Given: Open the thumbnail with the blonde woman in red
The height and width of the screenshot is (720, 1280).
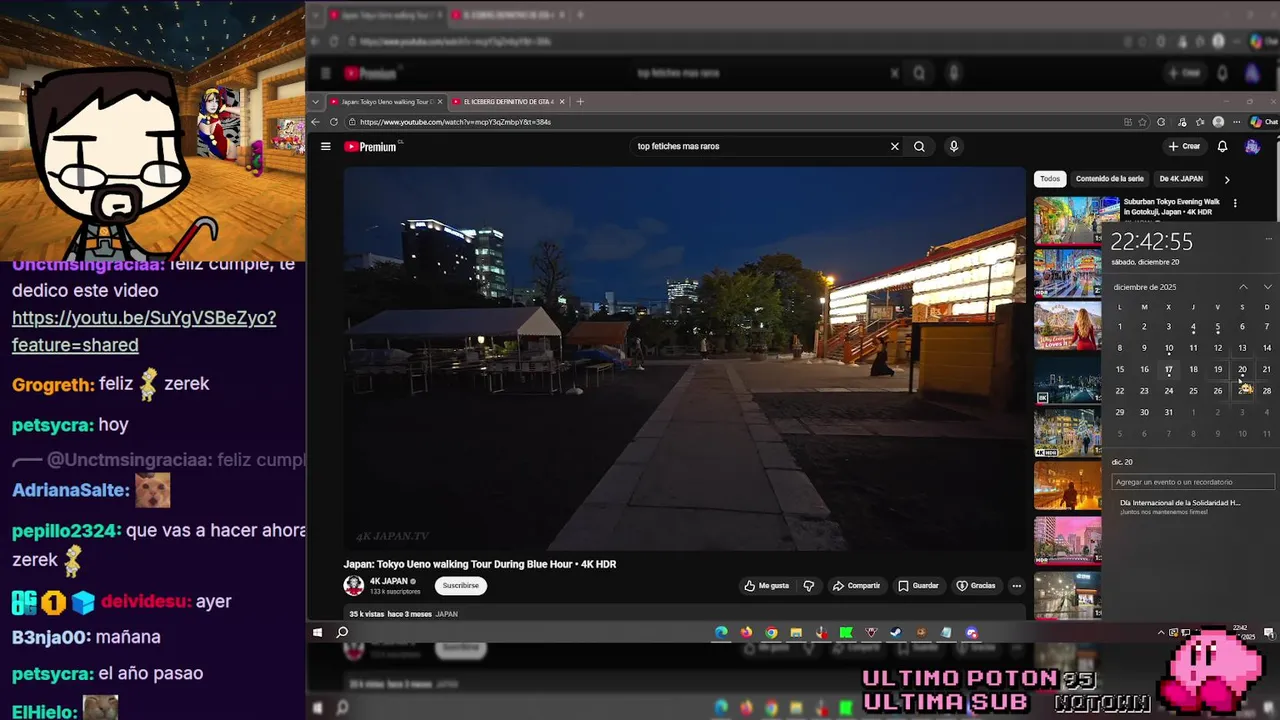Looking at the screenshot, I should [x=1068, y=326].
